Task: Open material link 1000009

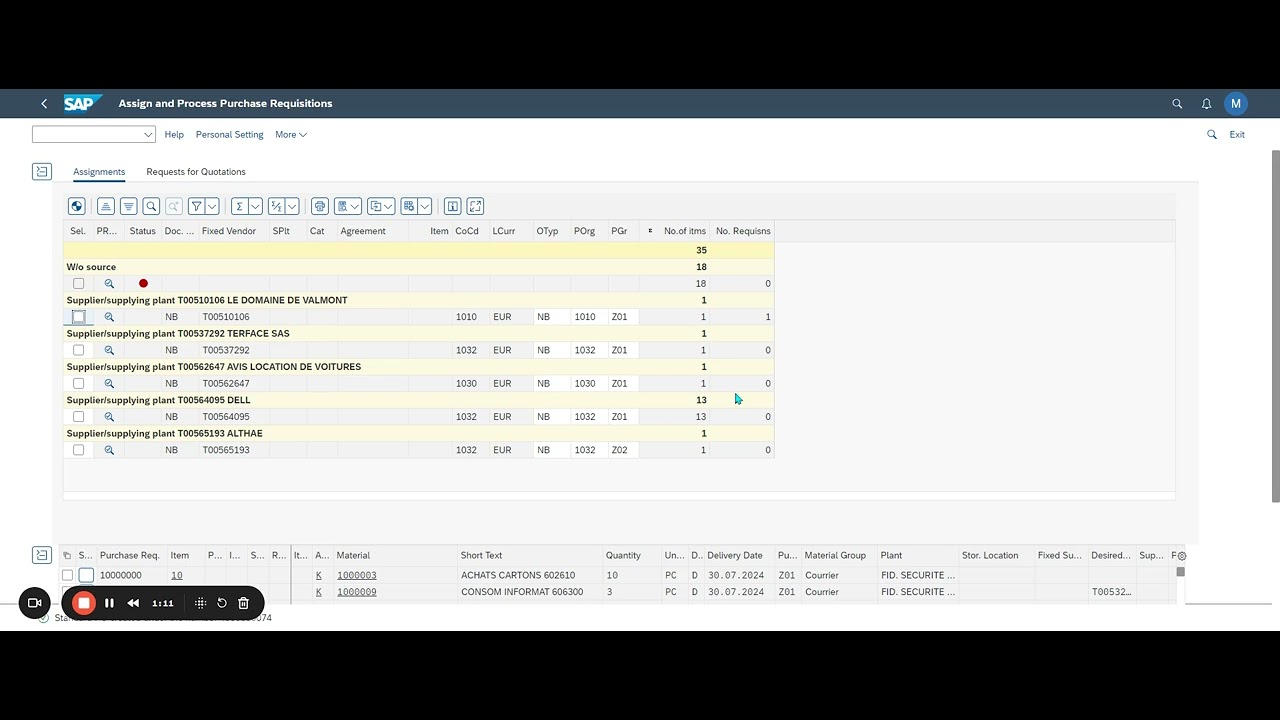Action: click(357, 592)
